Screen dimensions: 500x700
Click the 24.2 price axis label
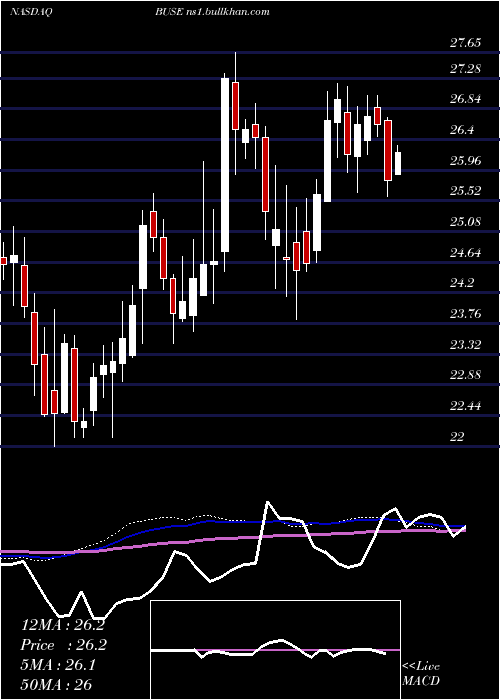(462, 283)
